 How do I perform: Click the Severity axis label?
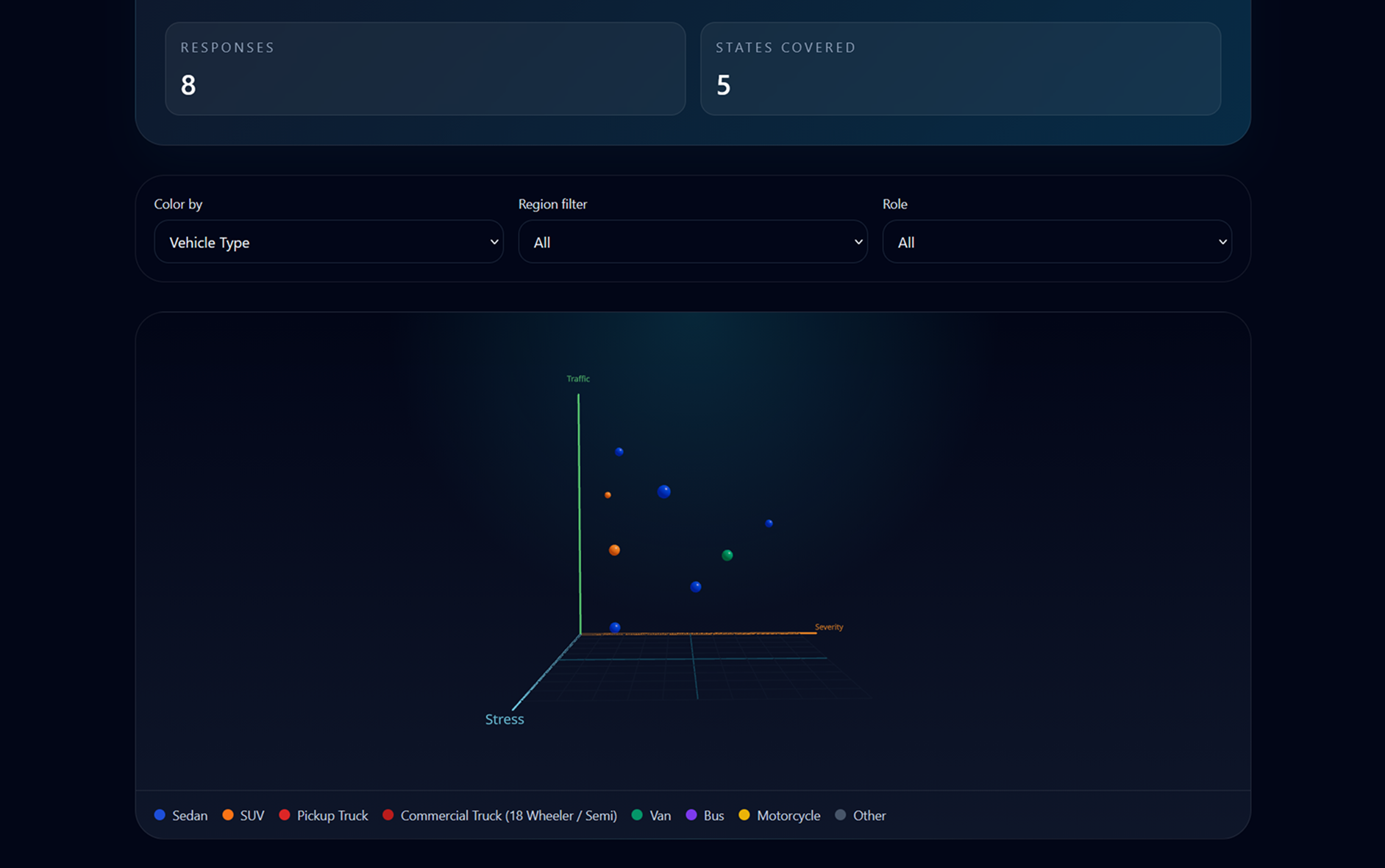(x=829, y=626)
